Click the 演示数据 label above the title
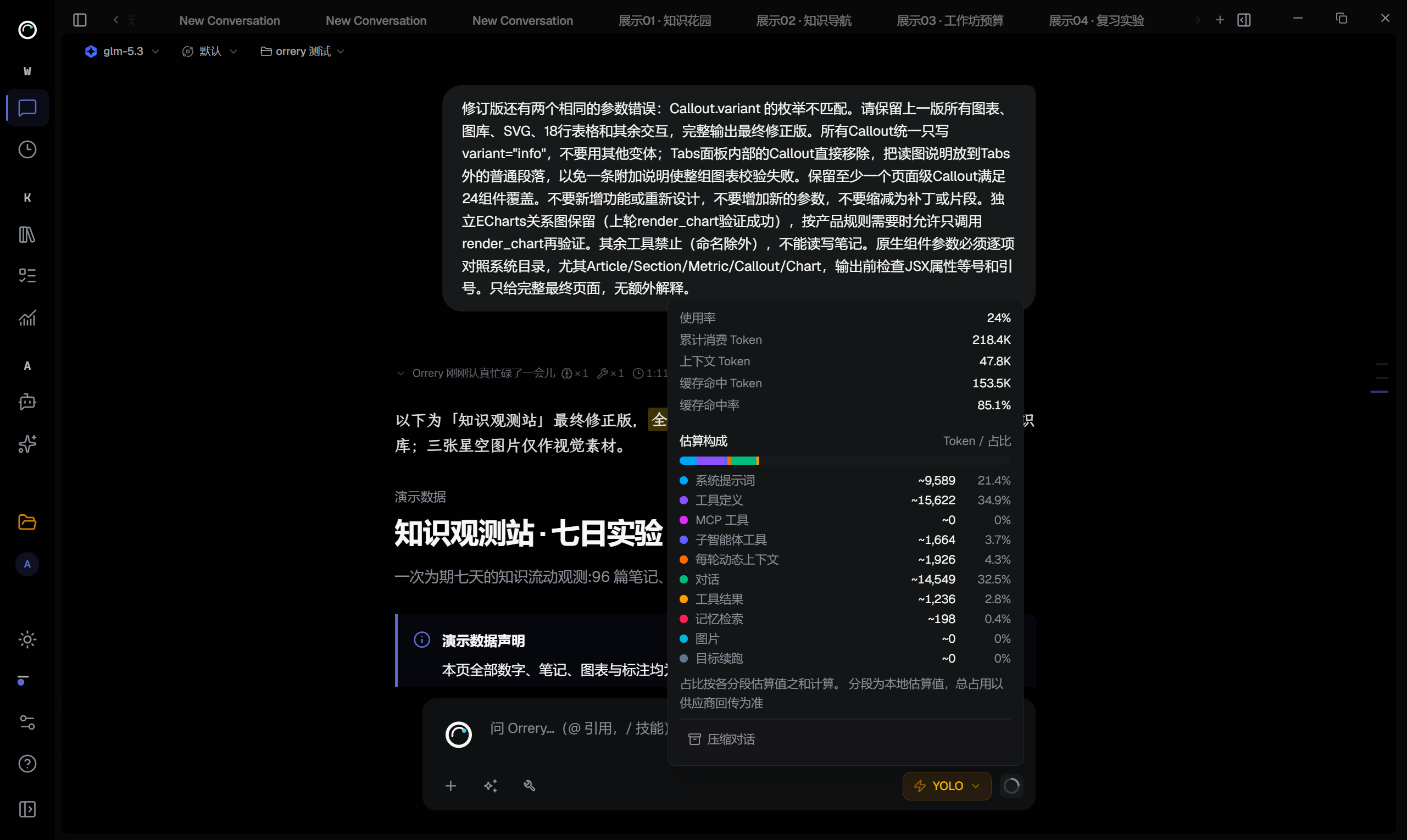Image resolution: width=1407 pixels, height=840 pixels. (420, 497)
